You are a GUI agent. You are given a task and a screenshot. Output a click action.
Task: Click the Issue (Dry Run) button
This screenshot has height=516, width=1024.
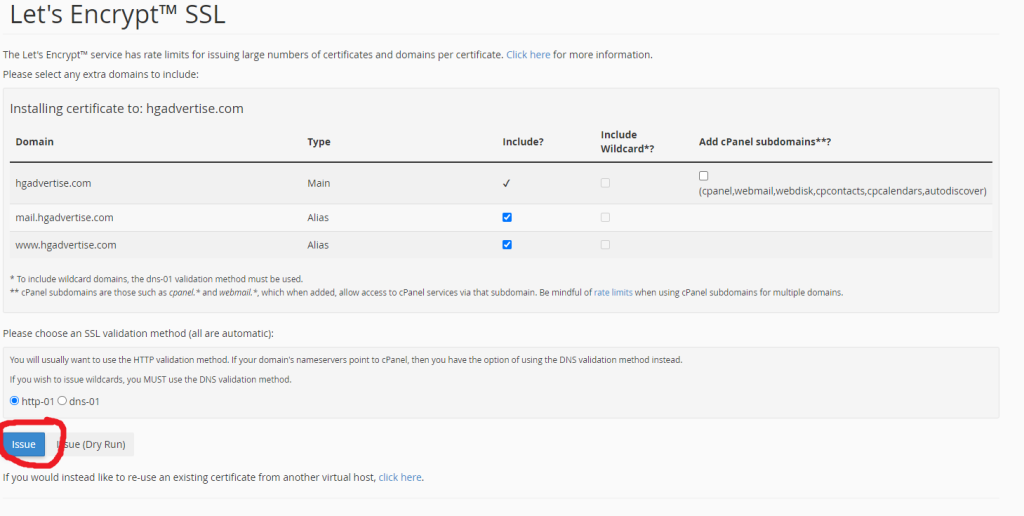(93, 444)
